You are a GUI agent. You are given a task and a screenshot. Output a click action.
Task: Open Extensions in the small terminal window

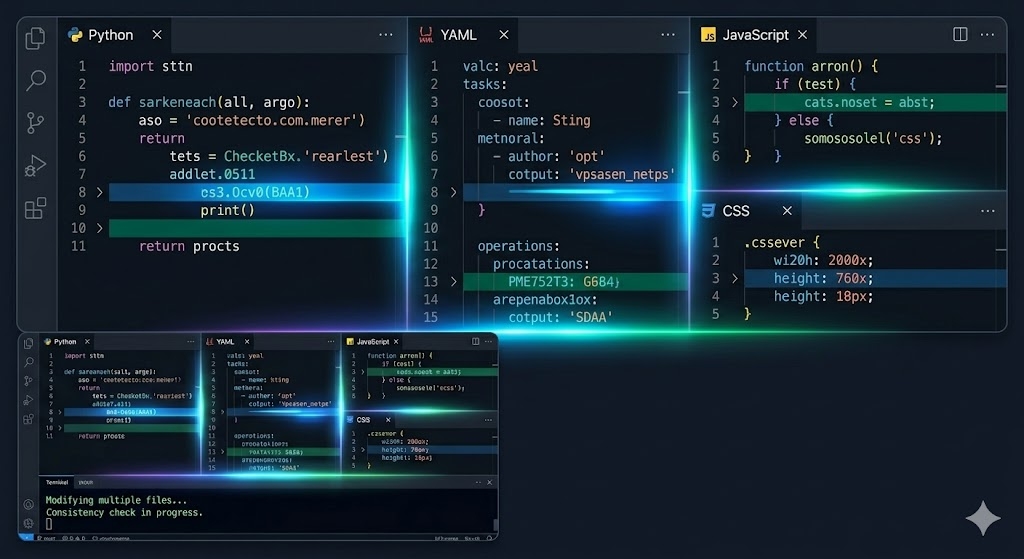tap(29, 419)
